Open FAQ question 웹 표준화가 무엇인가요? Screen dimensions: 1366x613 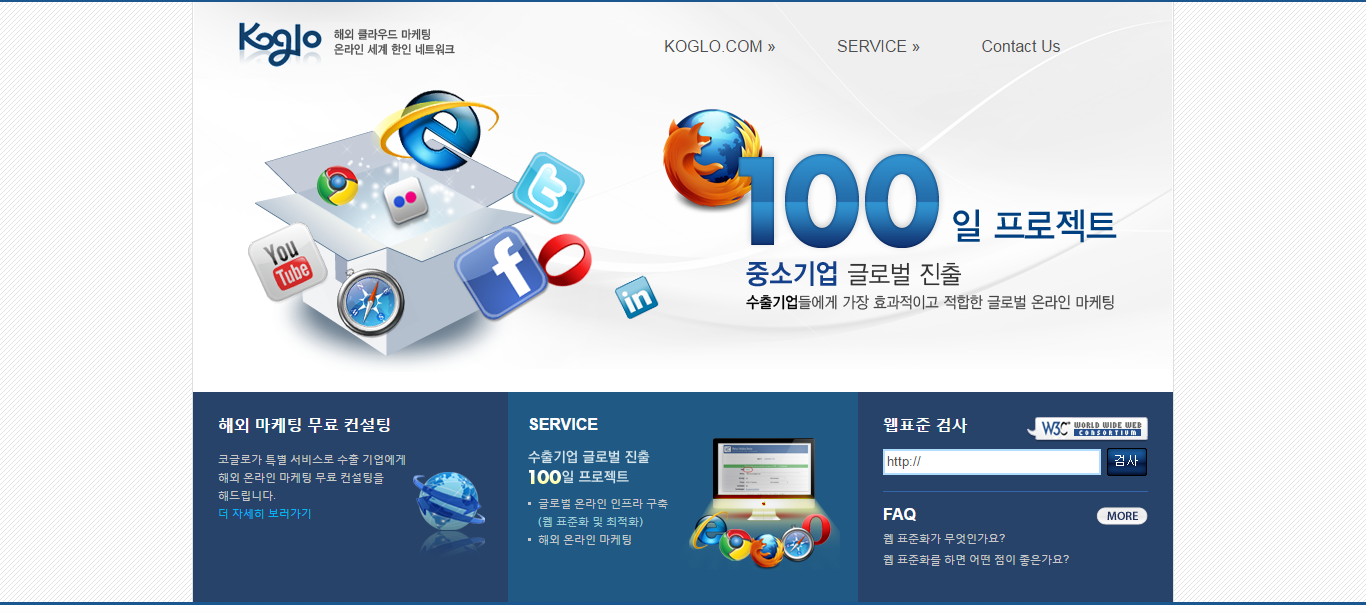[x=944, y=538]
